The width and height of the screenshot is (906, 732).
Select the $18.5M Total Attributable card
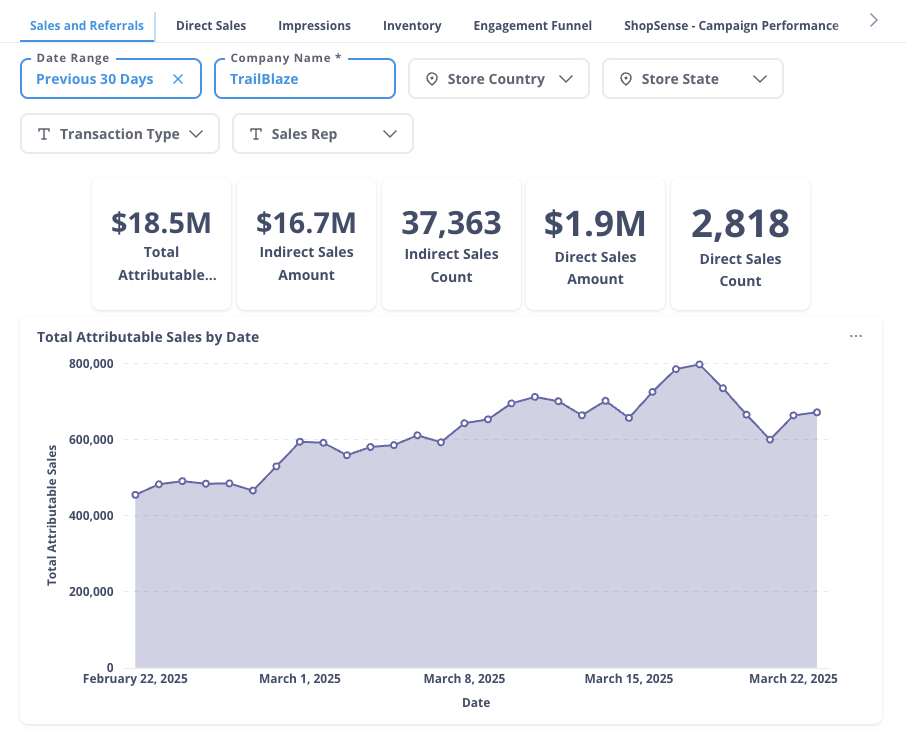(x=162, y=244)
